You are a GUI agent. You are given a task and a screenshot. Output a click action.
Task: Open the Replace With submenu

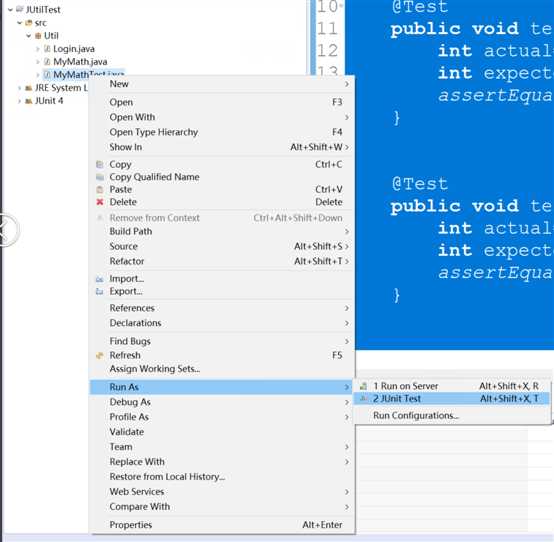222,462
